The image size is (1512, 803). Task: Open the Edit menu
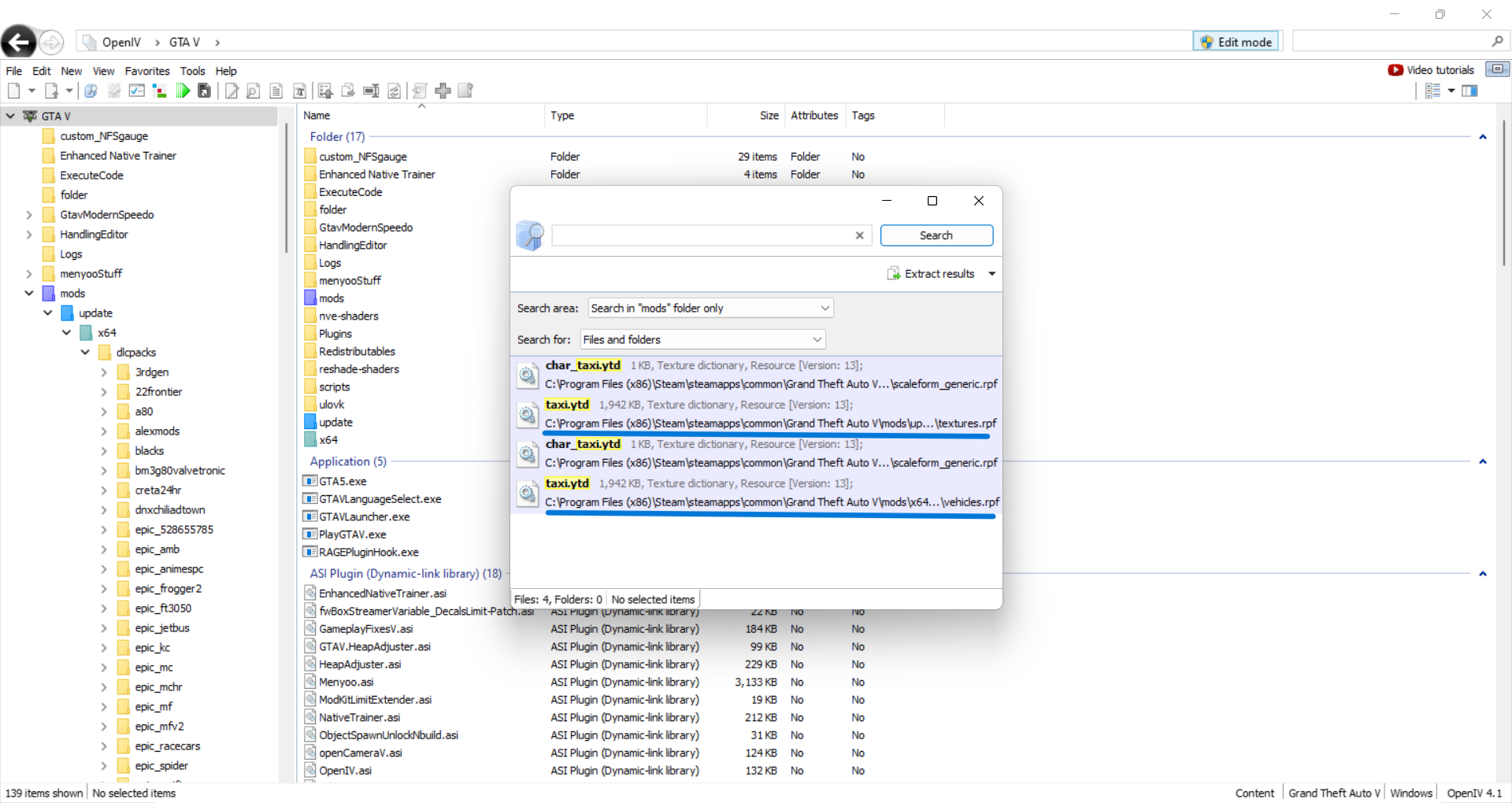(x=42, y=71)
